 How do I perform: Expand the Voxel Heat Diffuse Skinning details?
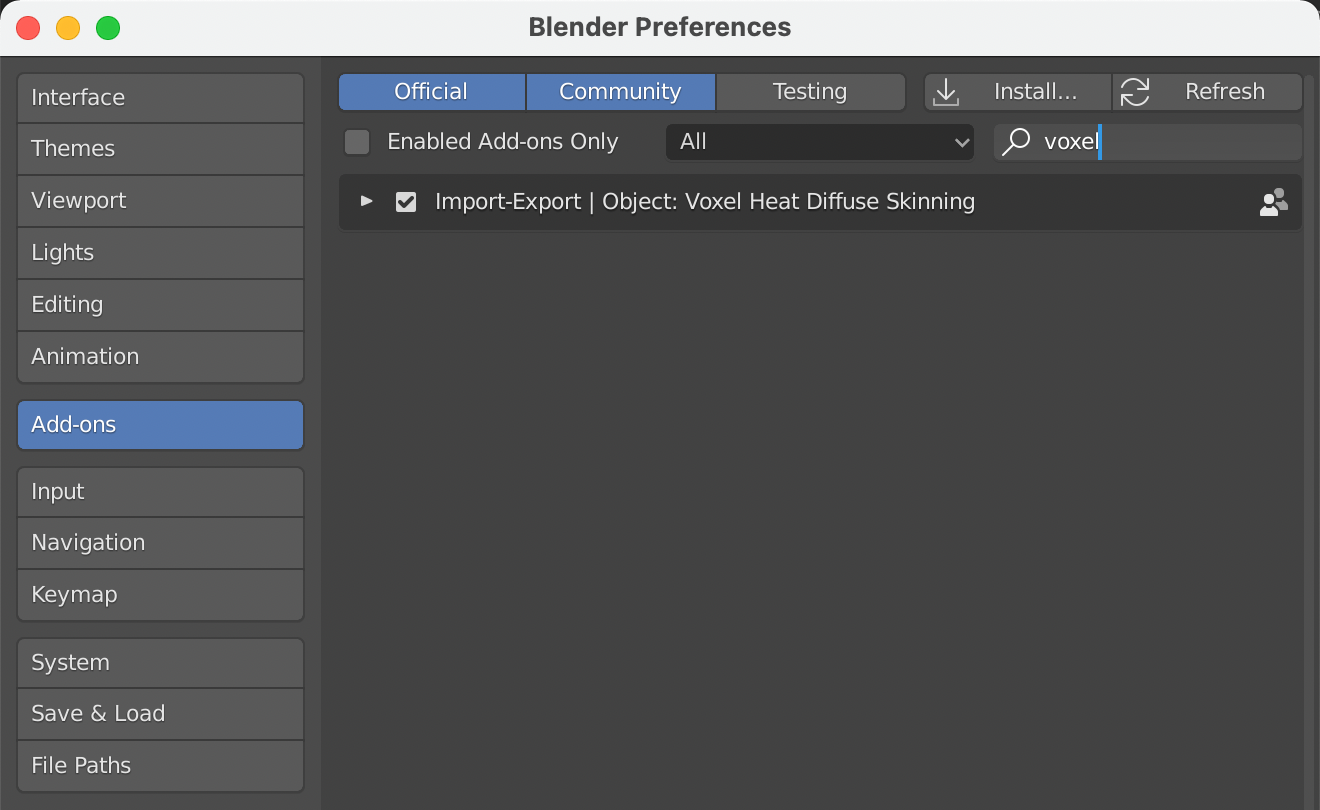[x=366, y=201]
